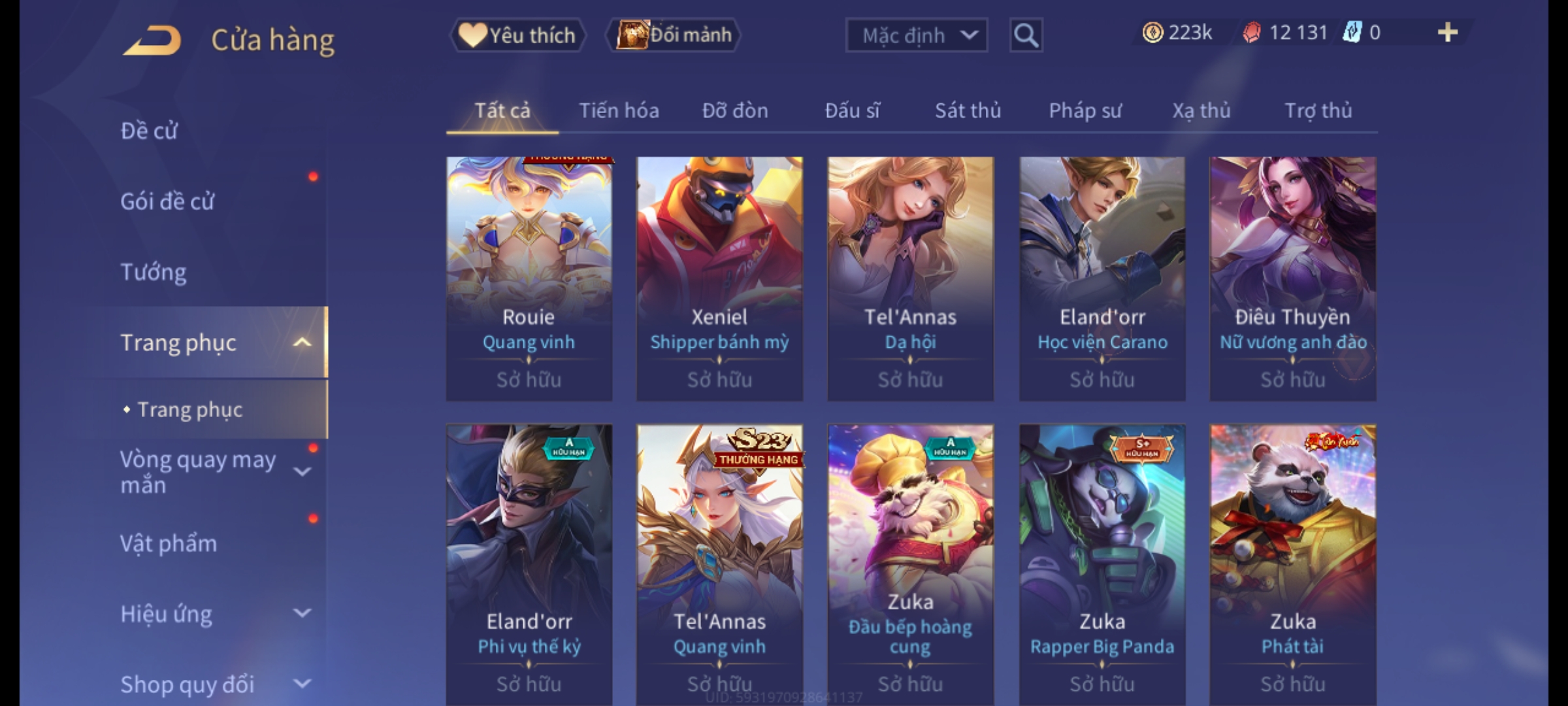This screenshot has height=706, width=1568.
Task: Click the gold coin balance icon
Action: coord(1152,33)
